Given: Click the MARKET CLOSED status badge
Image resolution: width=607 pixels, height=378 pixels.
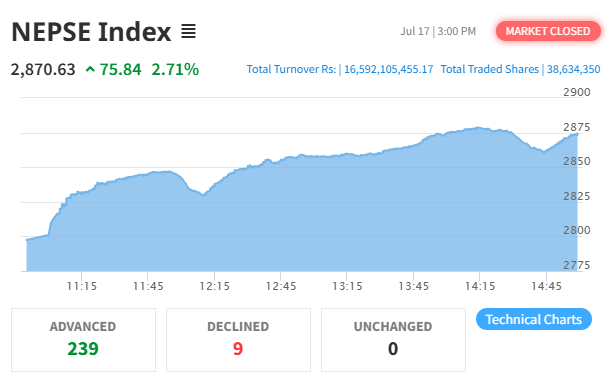Looking at the screenshot, I should pos(548,31).
